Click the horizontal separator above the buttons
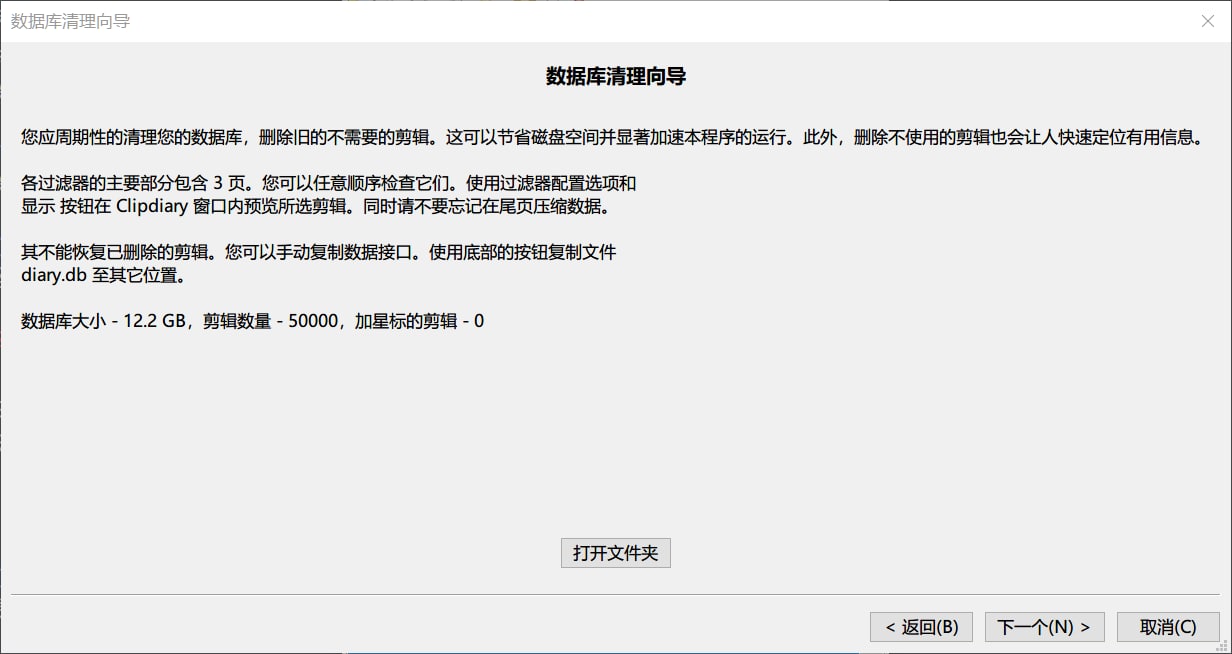 pos(615,595)
